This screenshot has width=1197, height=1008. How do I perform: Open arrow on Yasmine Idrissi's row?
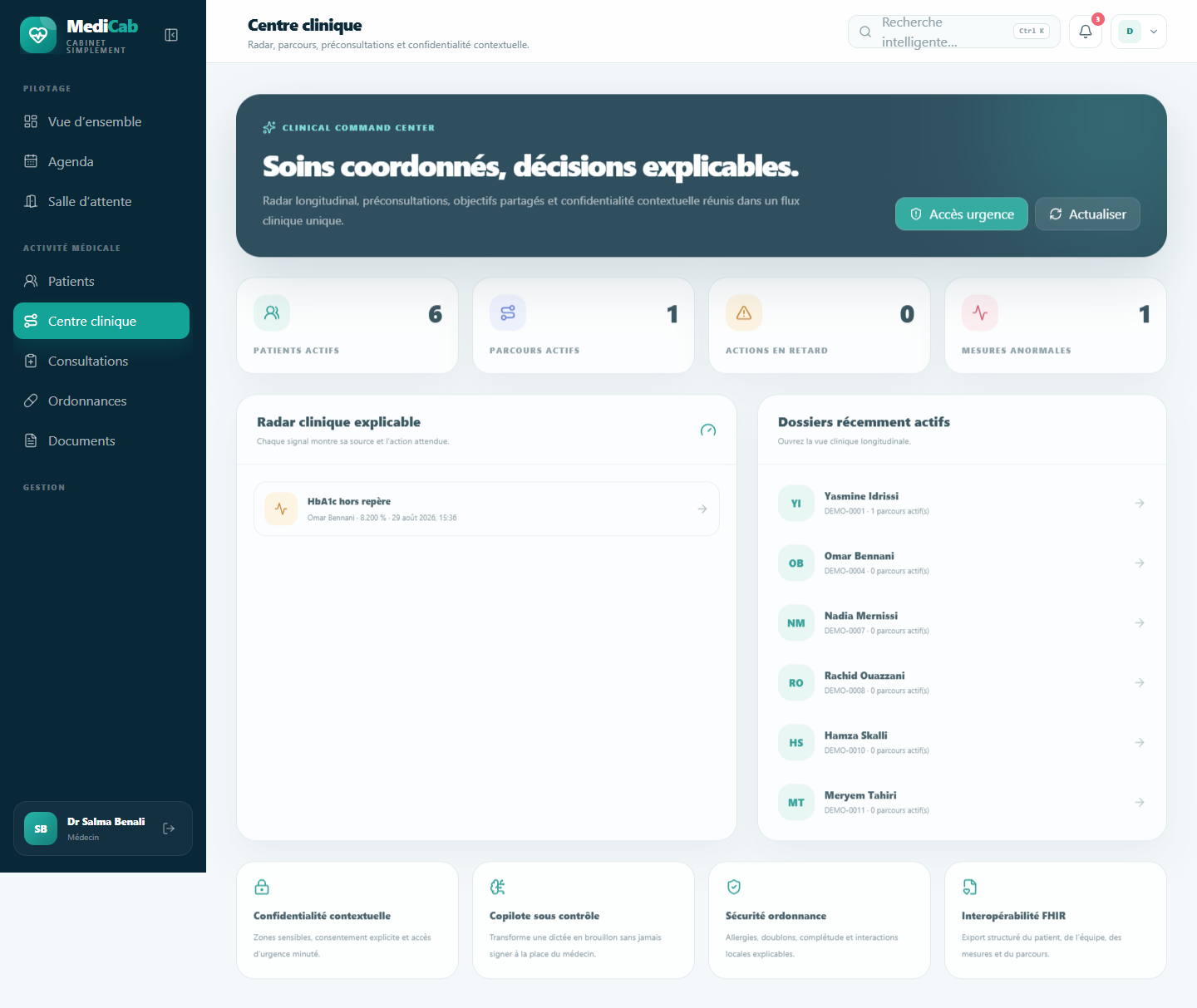click(1140, 503)
